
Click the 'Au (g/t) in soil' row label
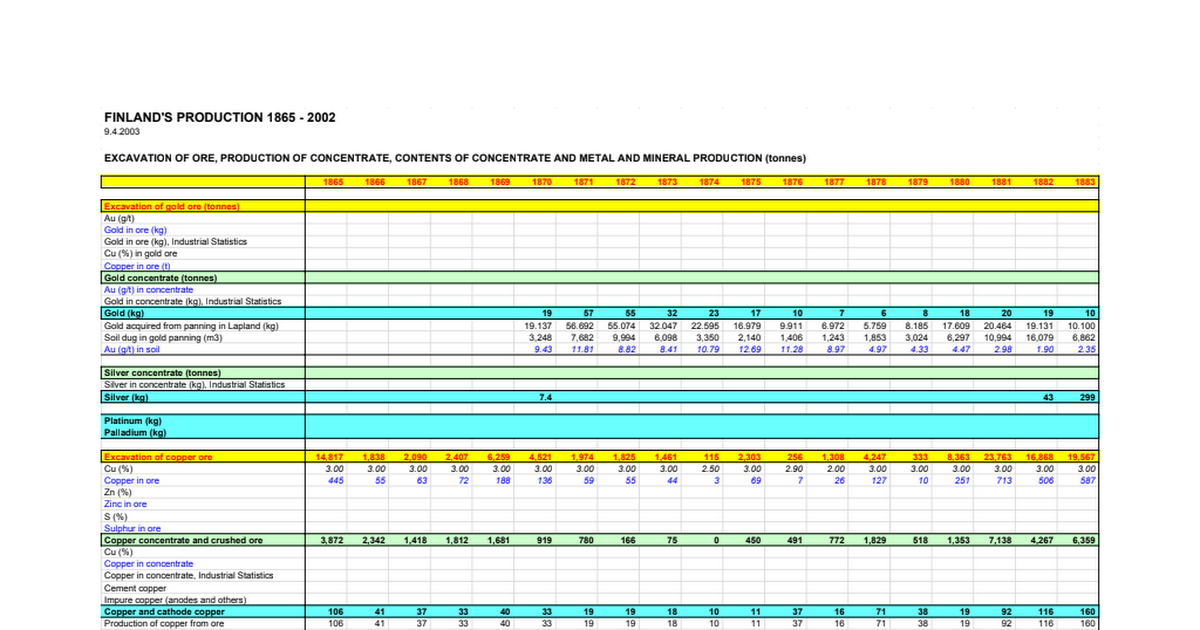[x=133, y=349]
